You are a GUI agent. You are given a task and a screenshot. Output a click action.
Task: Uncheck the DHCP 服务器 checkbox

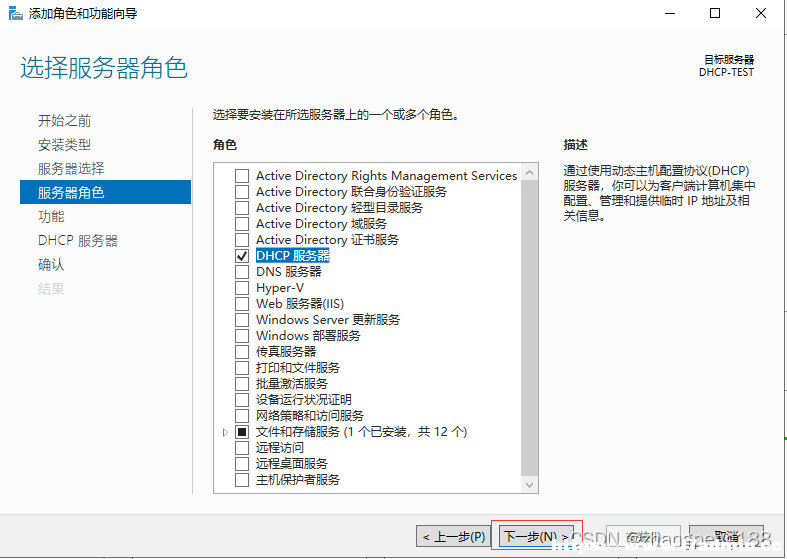[x=242, y=256]
